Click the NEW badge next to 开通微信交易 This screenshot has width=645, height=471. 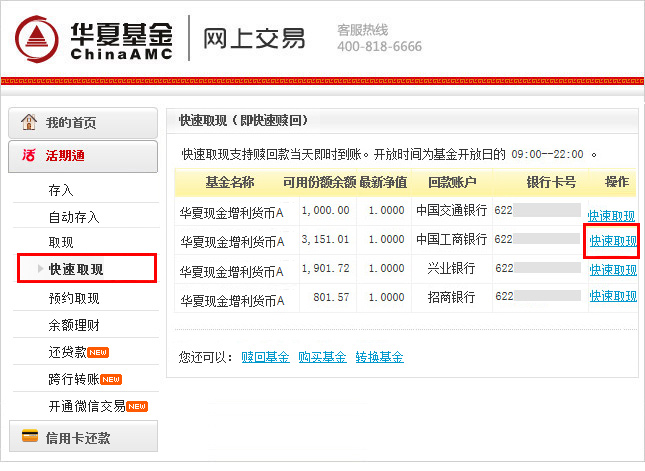tap(137, 406)
